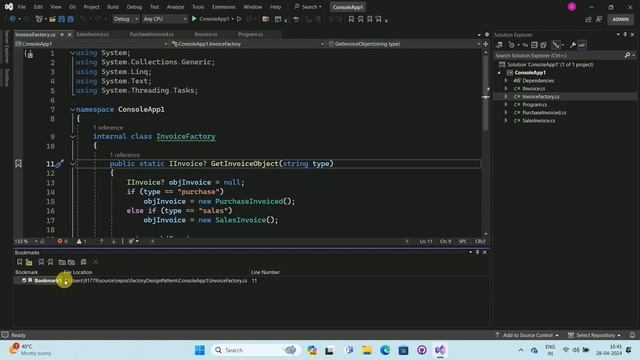Click yellow warning count icon in editor bar
640x360 pixels.
(x=79, y=241)
